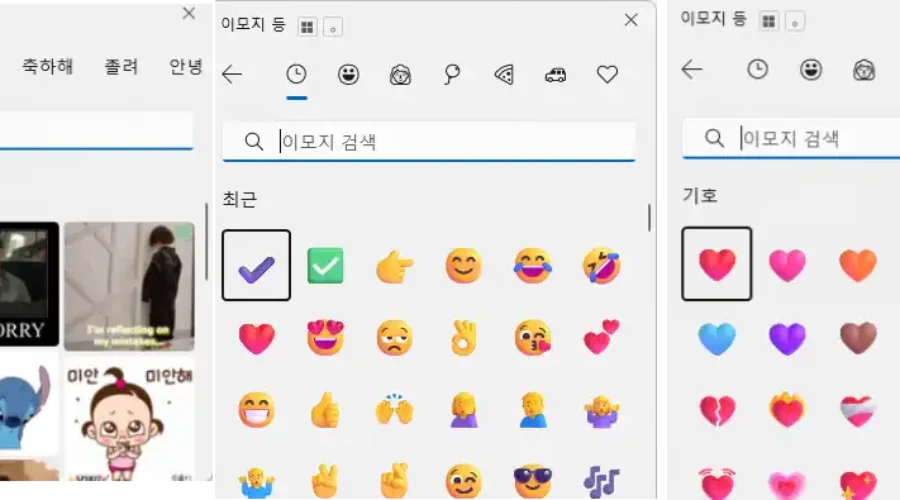Choose the winking face emoji
Screen dimensions: 900x500
click(x=463, y=481)
